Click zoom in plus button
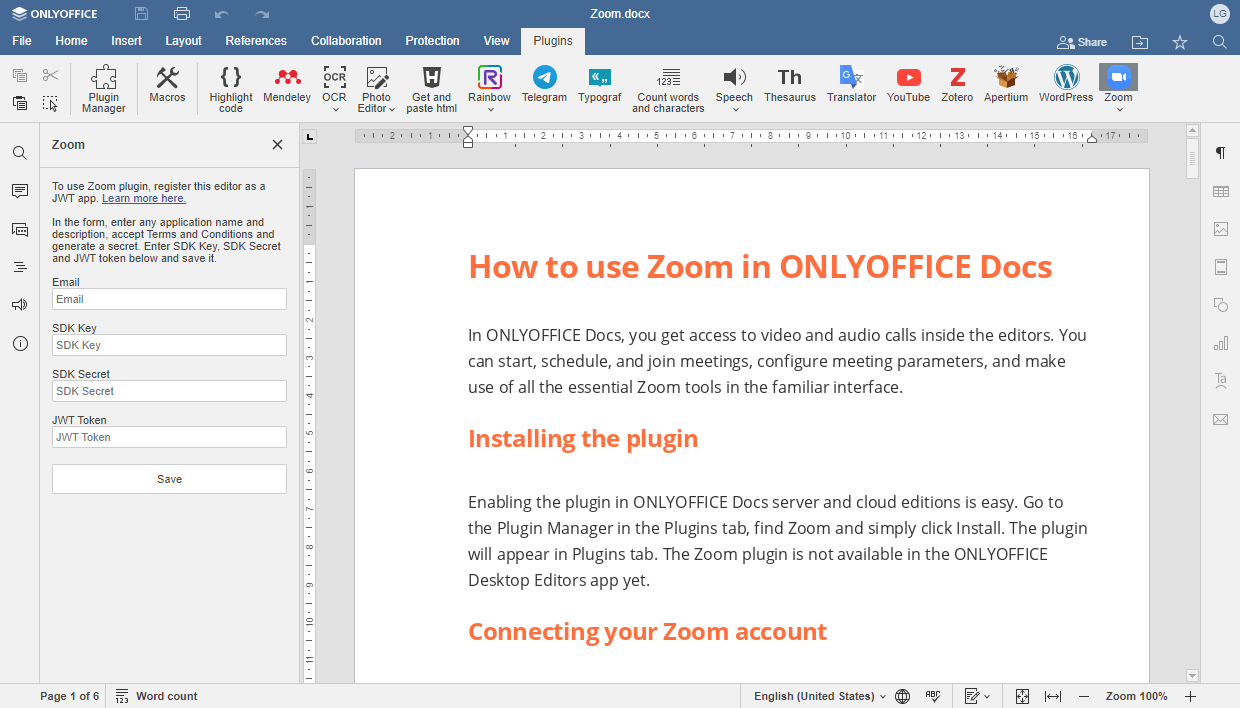The width and height of the screenshot is (1240, 708). point(1190,696)
